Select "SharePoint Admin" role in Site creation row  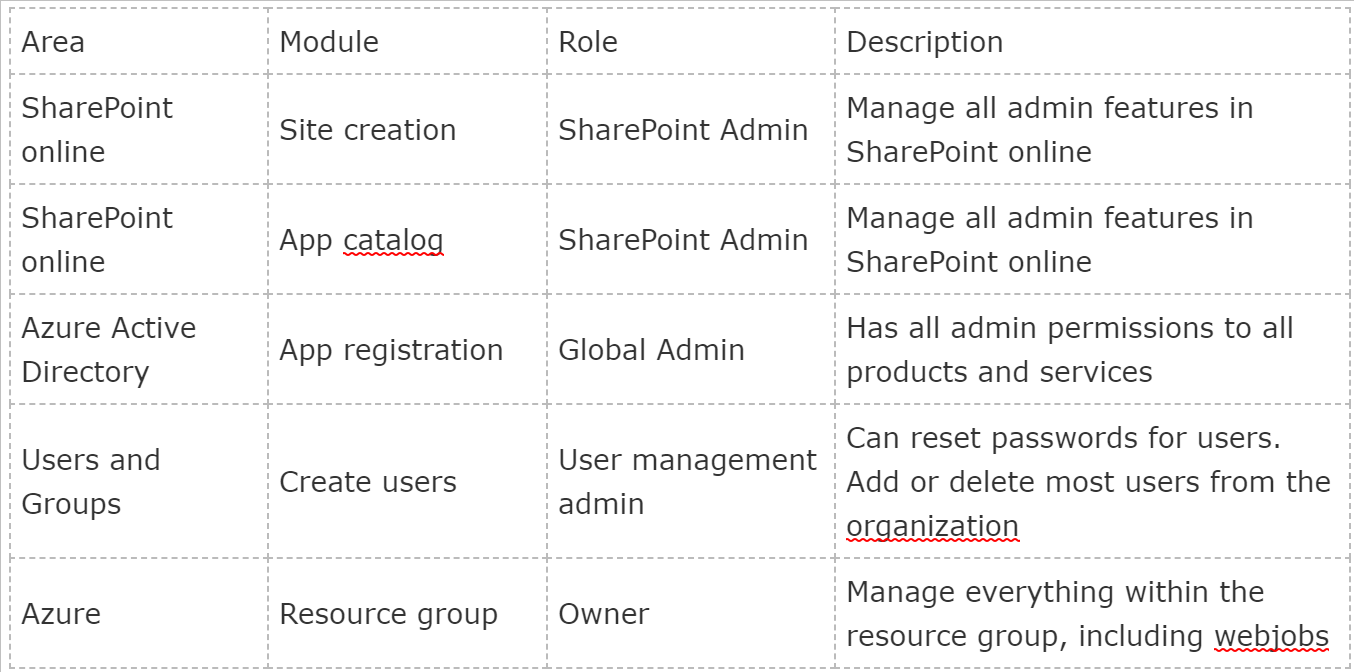pyautogui.click(x=691, y=130)
